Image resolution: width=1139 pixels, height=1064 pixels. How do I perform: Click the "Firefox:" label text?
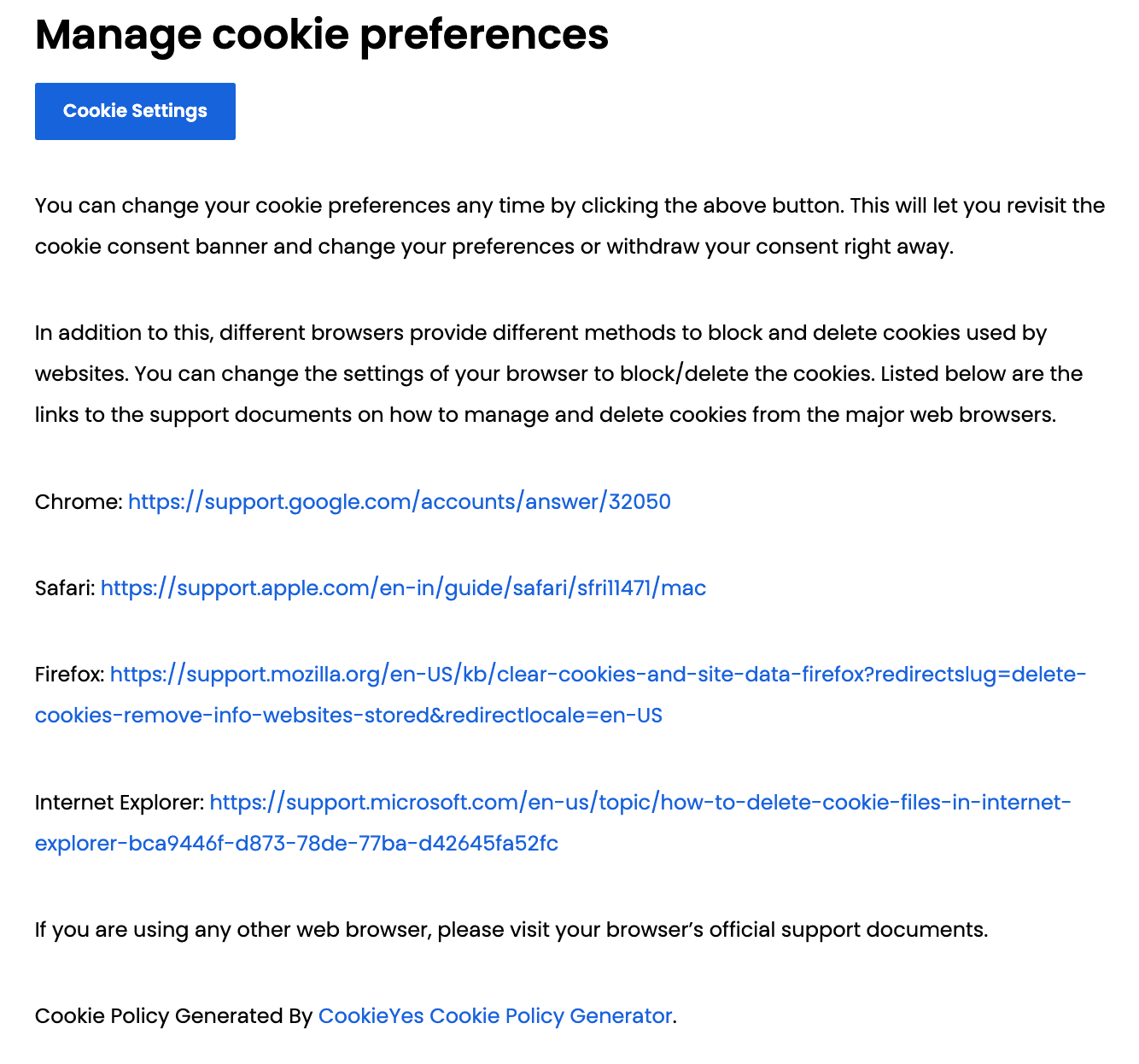[x=70, y=674]
